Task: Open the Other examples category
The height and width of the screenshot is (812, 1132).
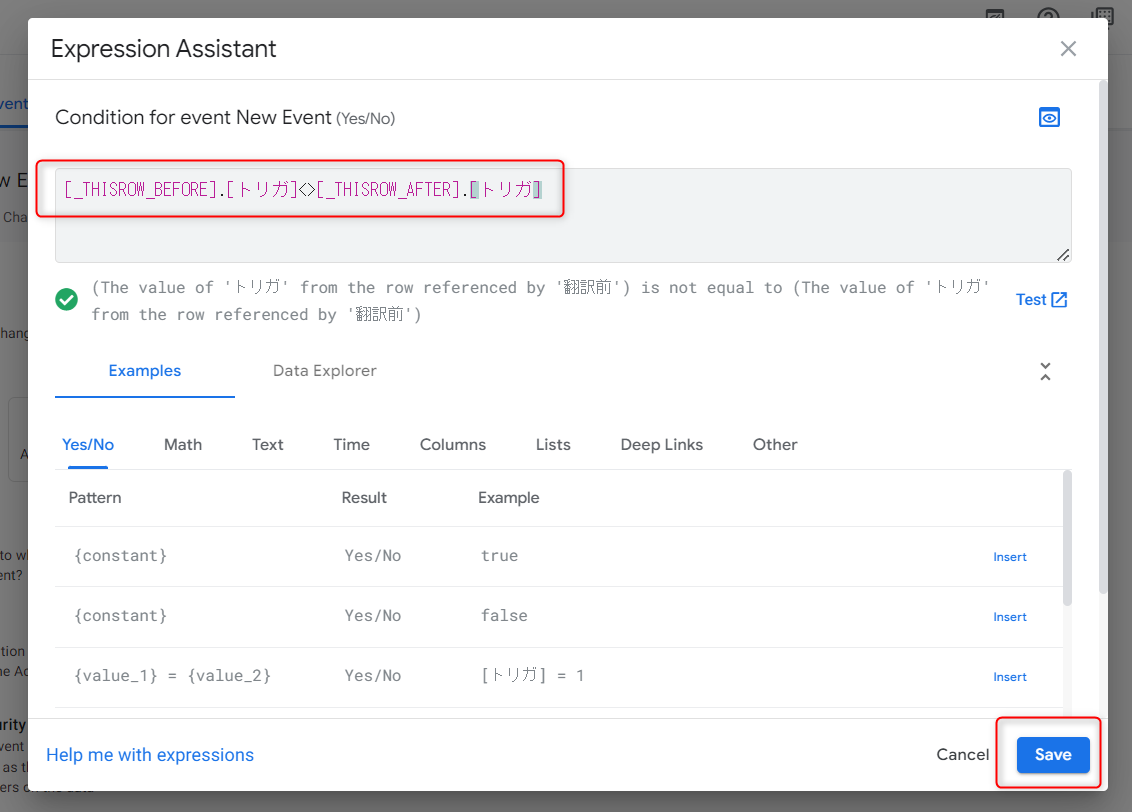Action: coord(775,444)
